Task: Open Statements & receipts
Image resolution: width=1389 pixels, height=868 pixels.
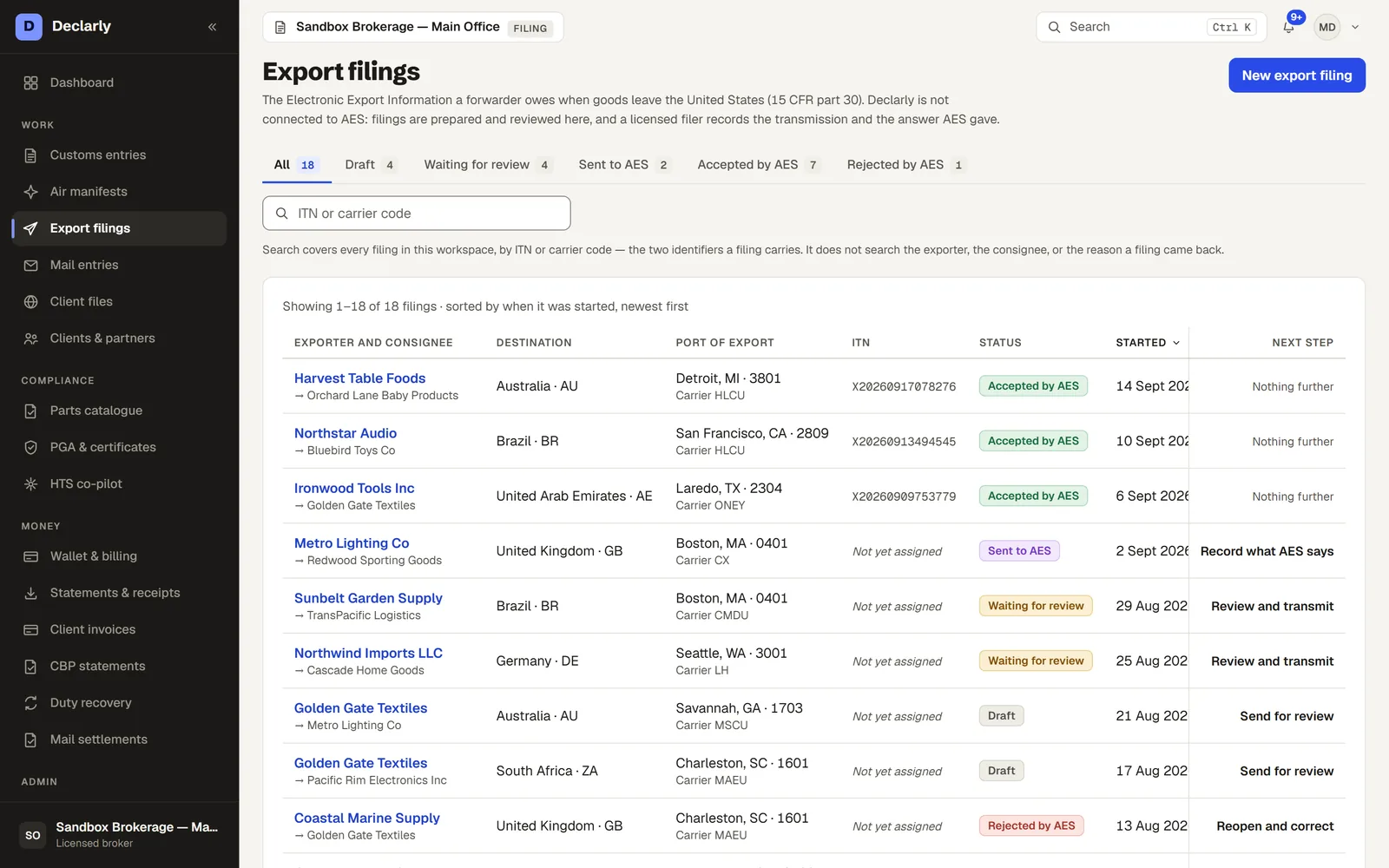Action: (120, 593)
